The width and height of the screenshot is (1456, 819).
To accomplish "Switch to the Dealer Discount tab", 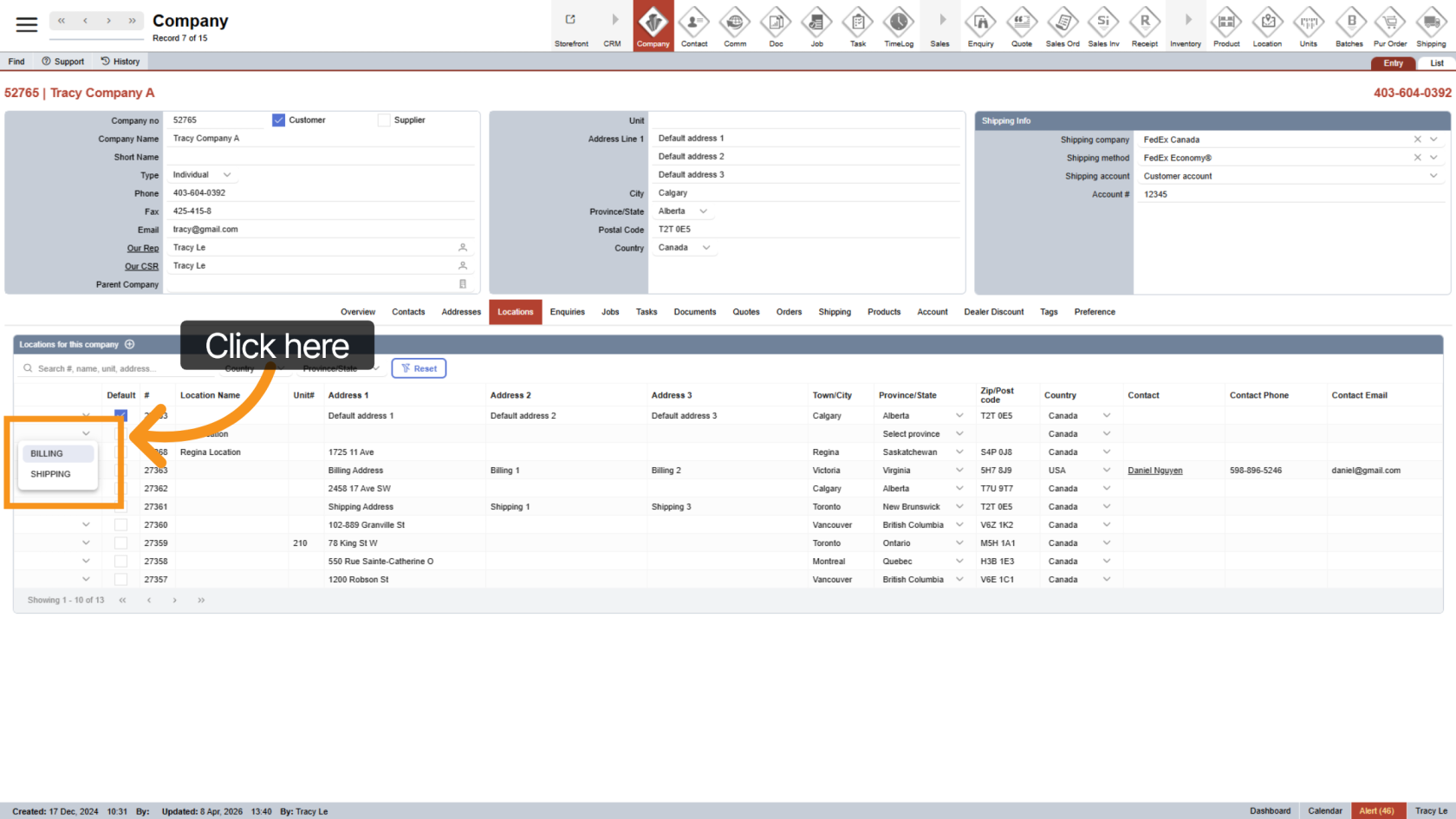I will [994, 312].
